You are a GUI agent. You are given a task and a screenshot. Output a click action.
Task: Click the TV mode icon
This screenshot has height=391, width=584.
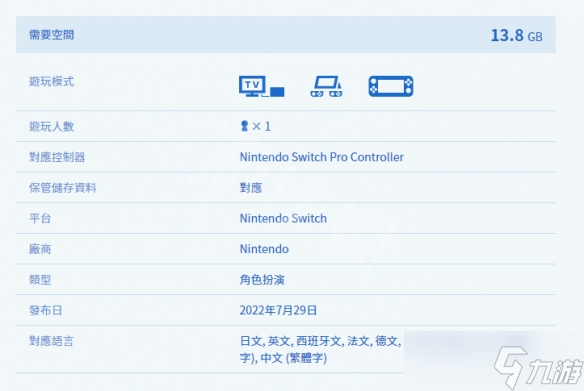[x=261, y=86]
